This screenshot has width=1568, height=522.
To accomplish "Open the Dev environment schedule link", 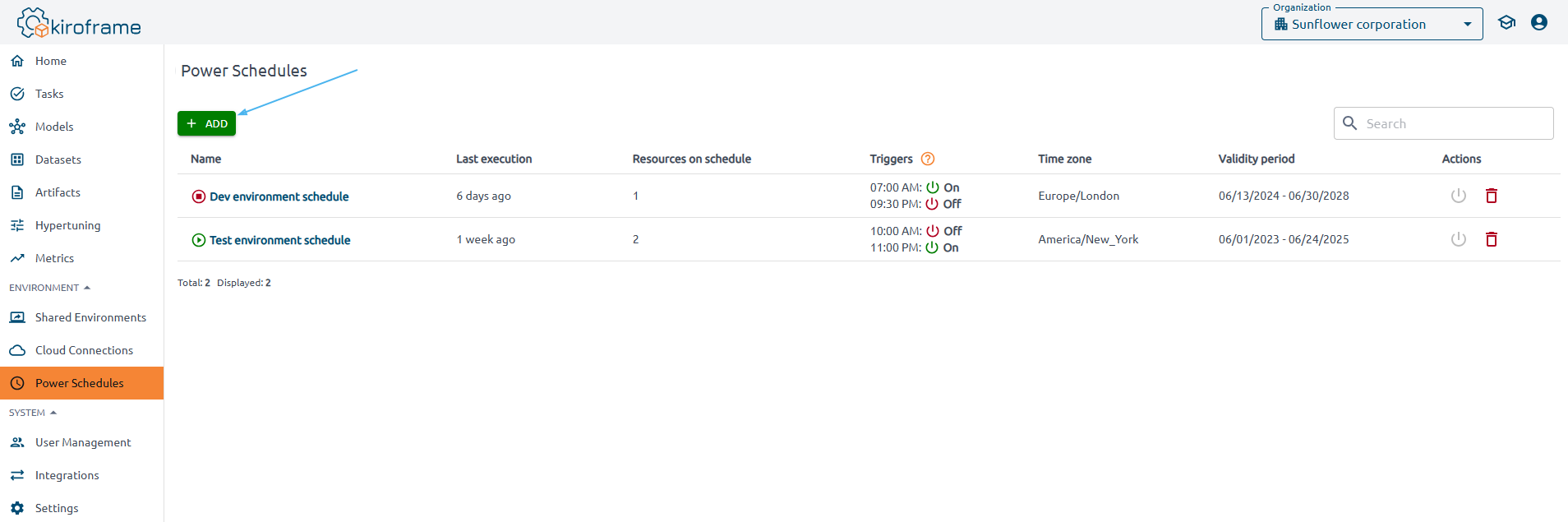I will coord(279,196).
